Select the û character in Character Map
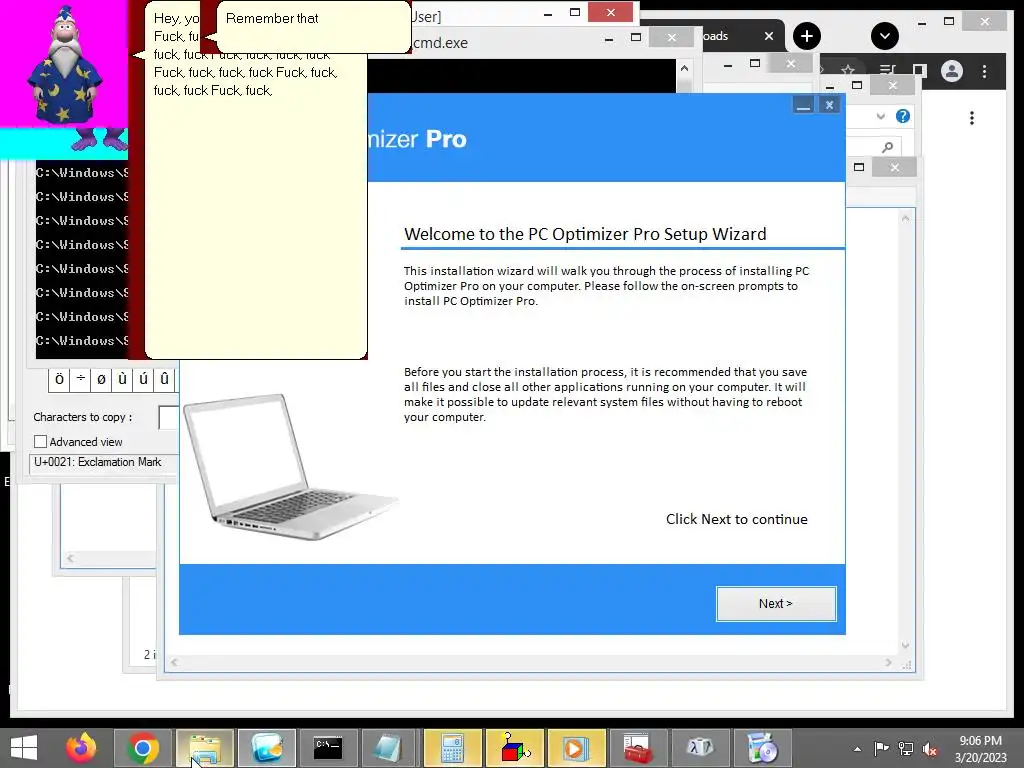Screen dimensions: 1024x768 (x=164, y=379)
